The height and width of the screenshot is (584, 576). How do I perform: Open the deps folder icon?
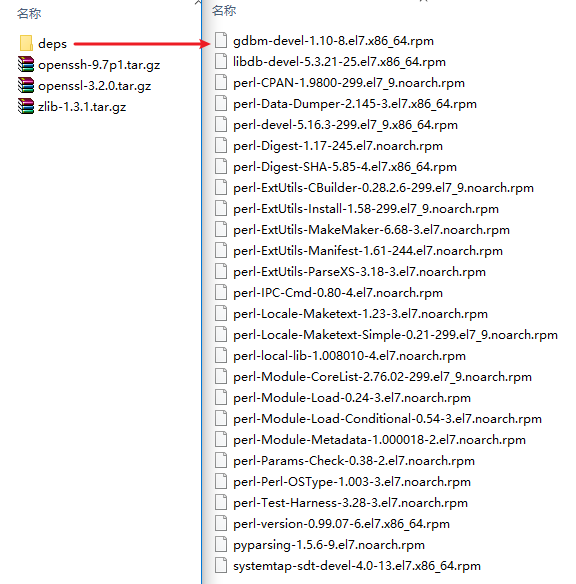point(26,43)
